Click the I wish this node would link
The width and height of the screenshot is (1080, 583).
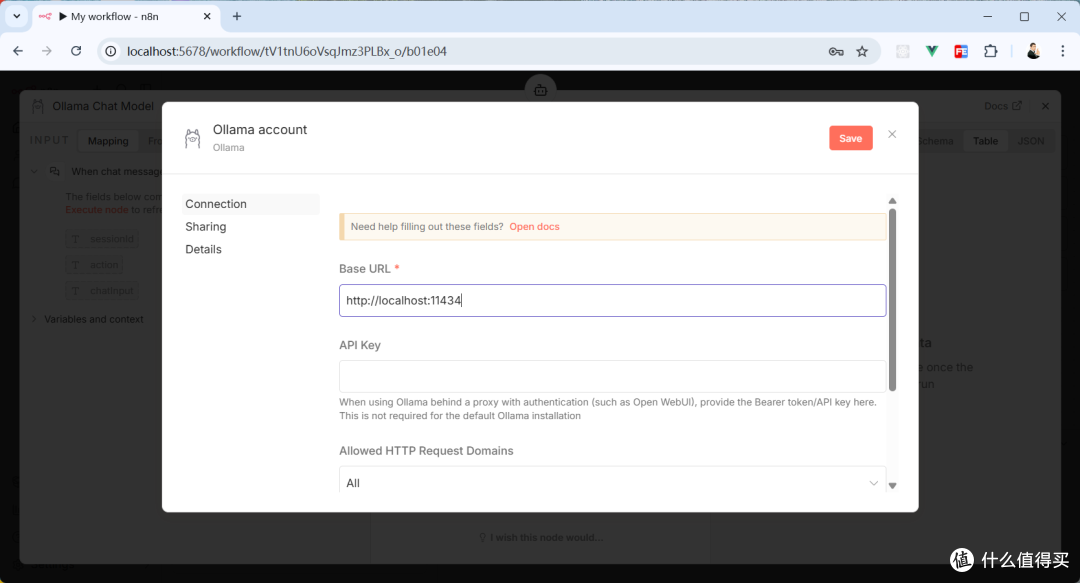click(541, 538)
